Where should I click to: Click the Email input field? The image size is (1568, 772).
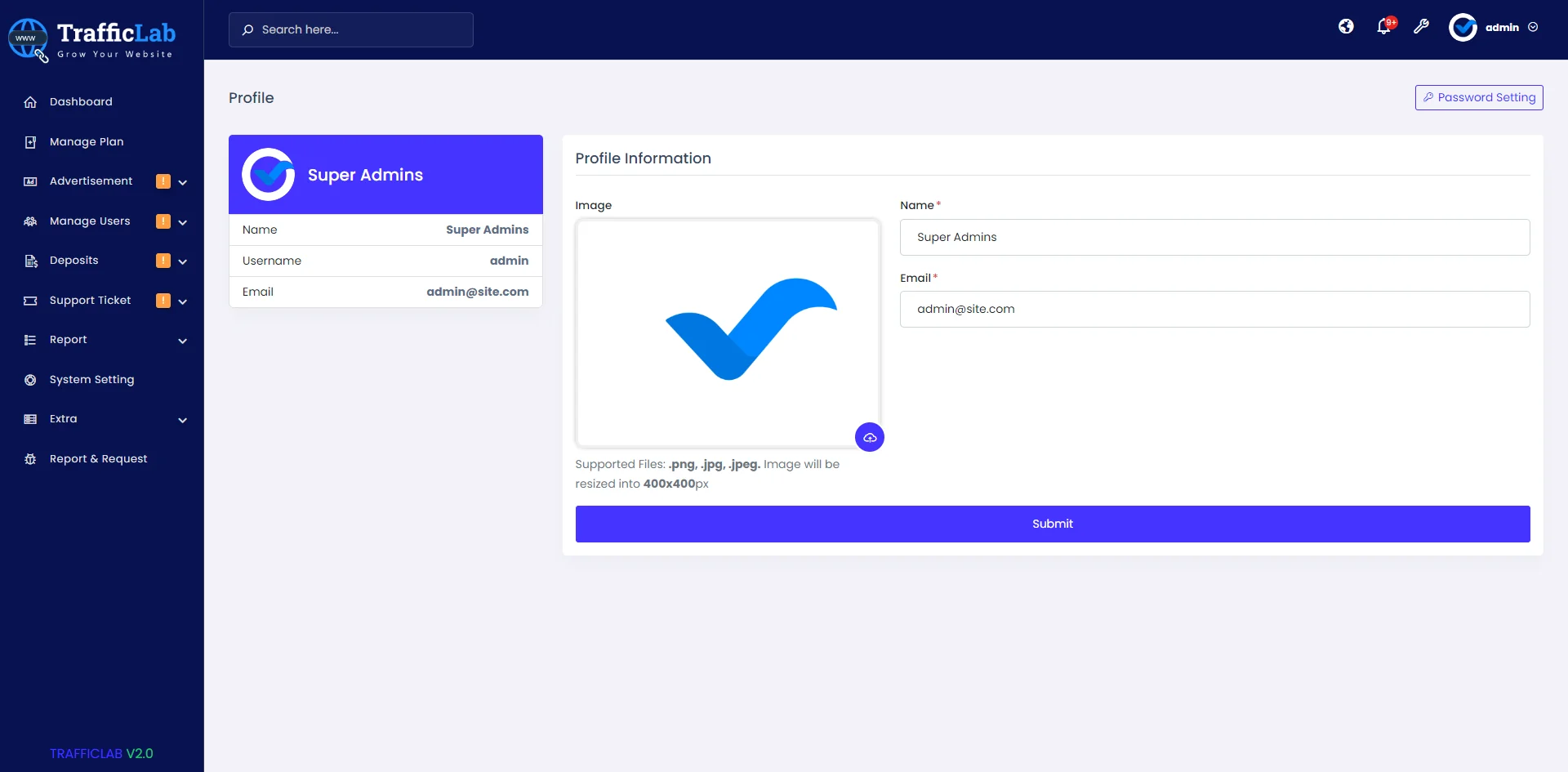(x=1214, y=310)
